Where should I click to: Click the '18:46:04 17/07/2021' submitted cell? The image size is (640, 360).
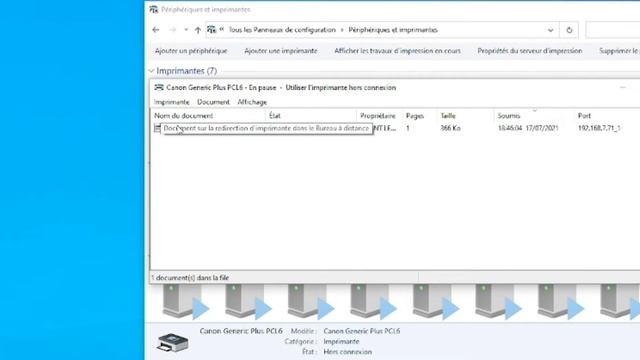tap(528, 128)
